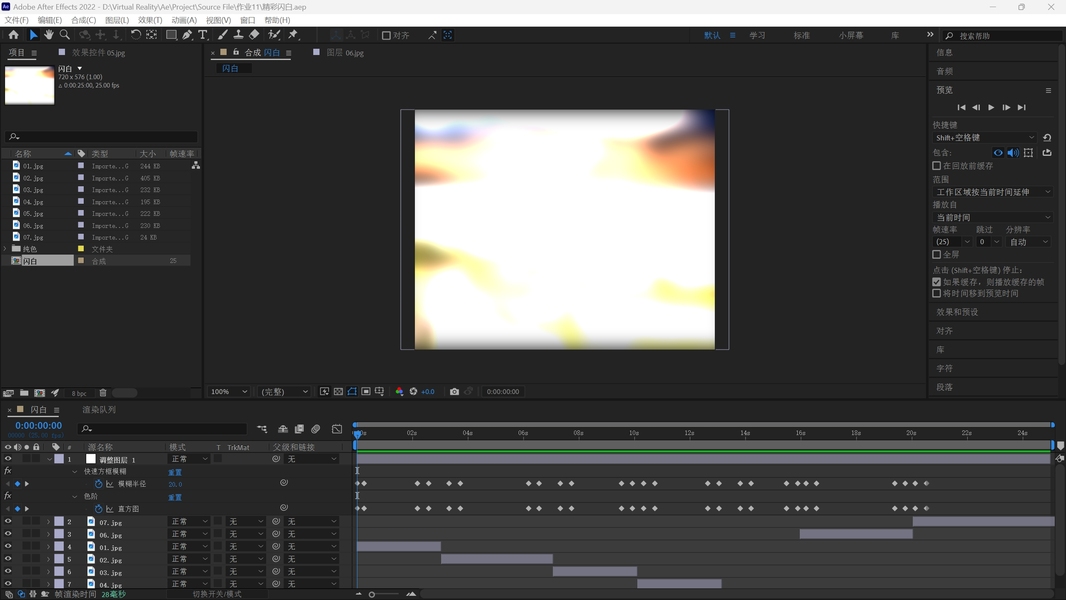Click label color swatch of 调整图层 1
Image resolution: width=1066 pixels, height=600 pixels.
(59, 459)
